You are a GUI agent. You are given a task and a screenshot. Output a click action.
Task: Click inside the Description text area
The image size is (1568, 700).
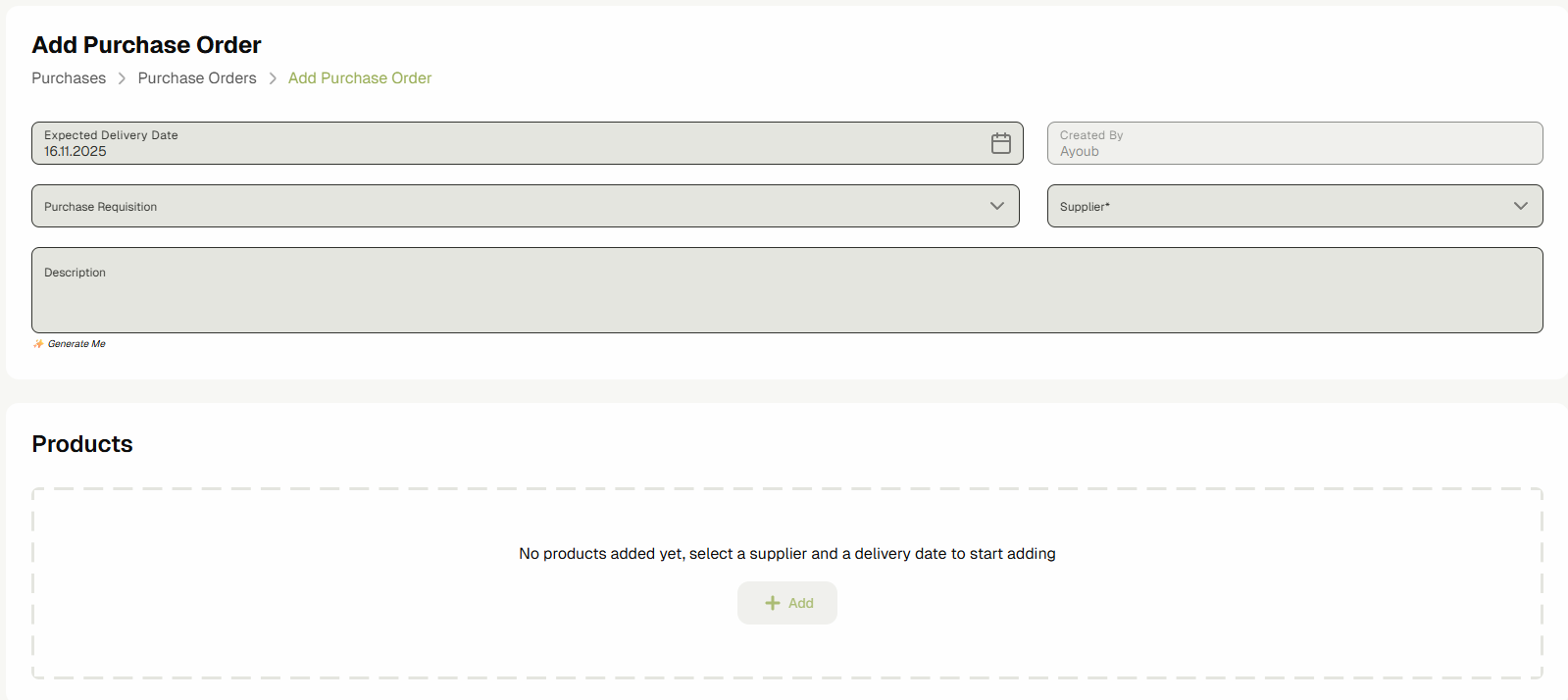[784, 290]
